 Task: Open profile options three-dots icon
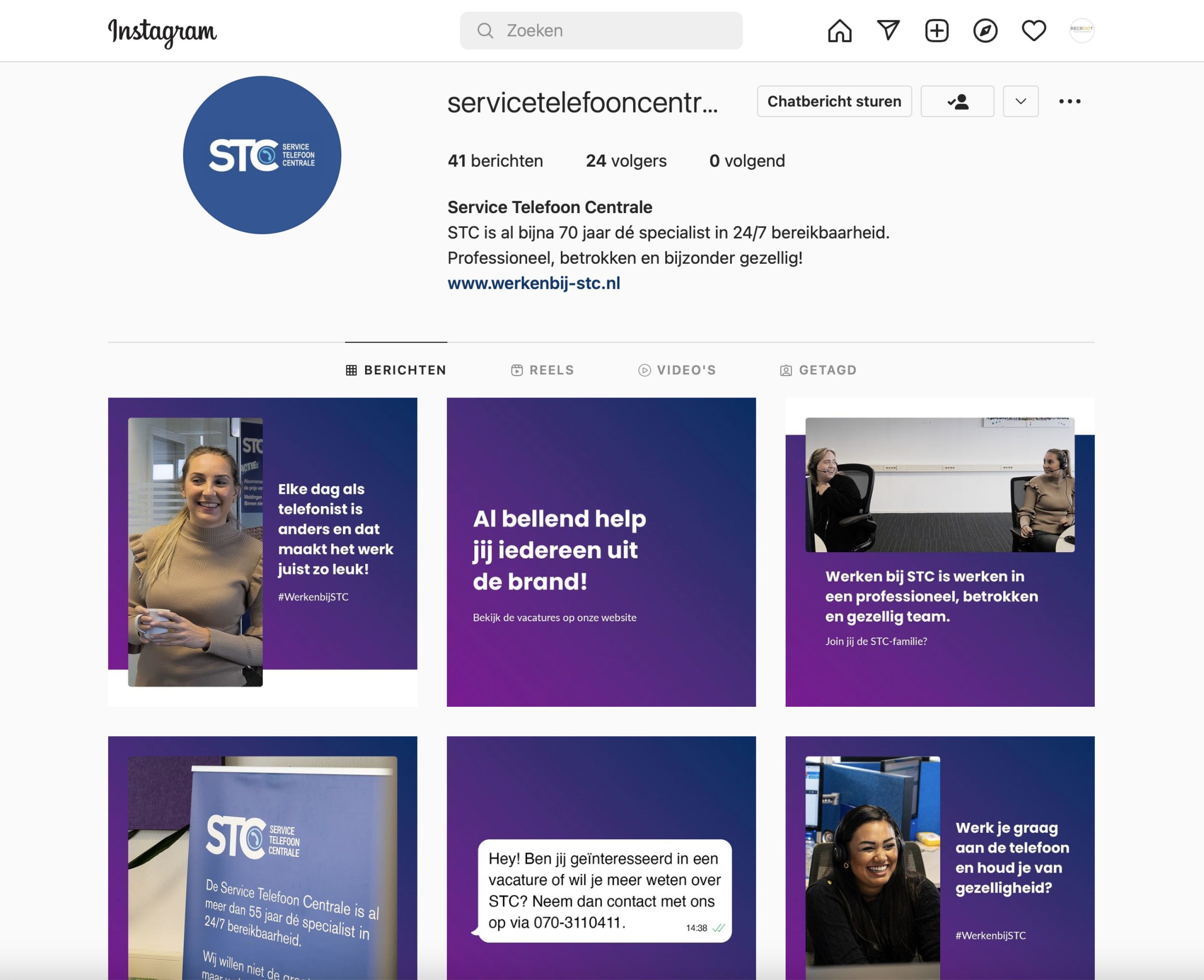point(1070,102)
